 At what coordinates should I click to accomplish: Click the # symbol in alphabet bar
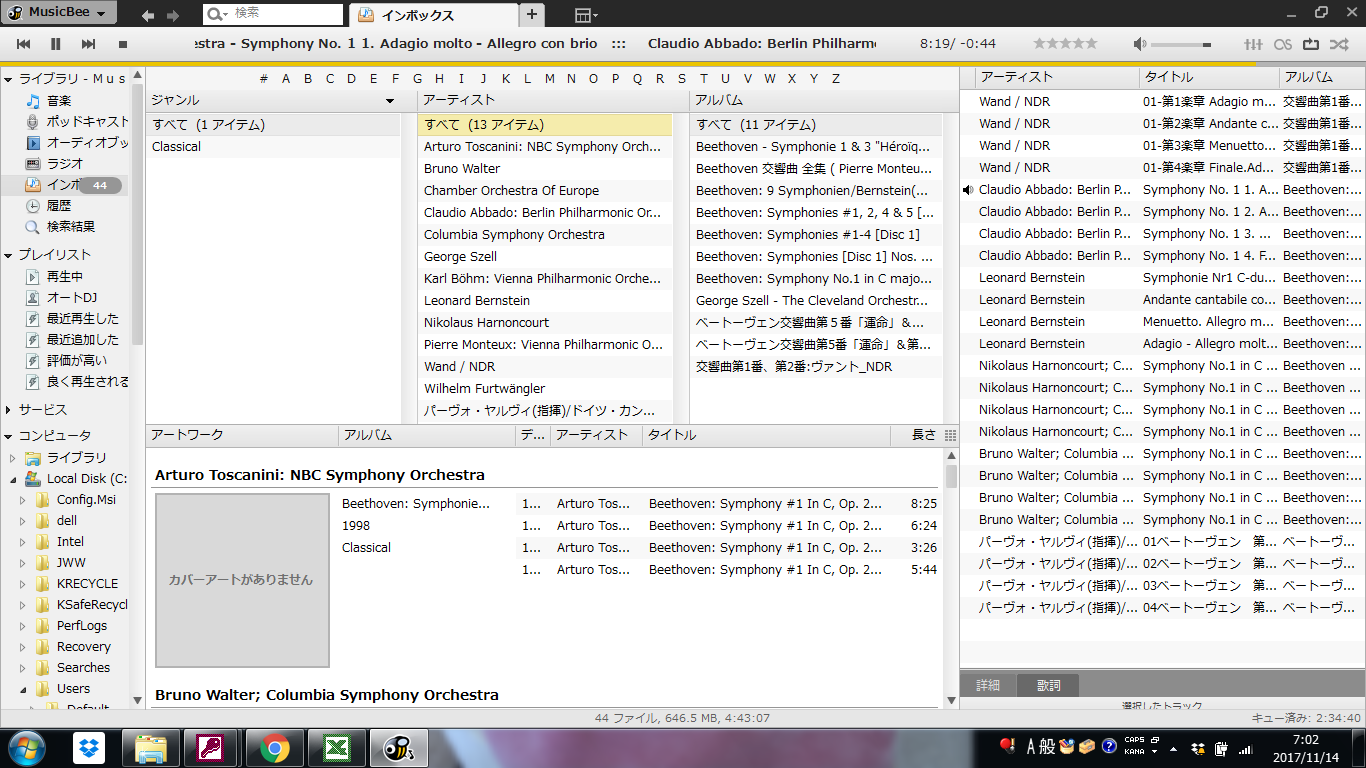[x=264, y=79]
